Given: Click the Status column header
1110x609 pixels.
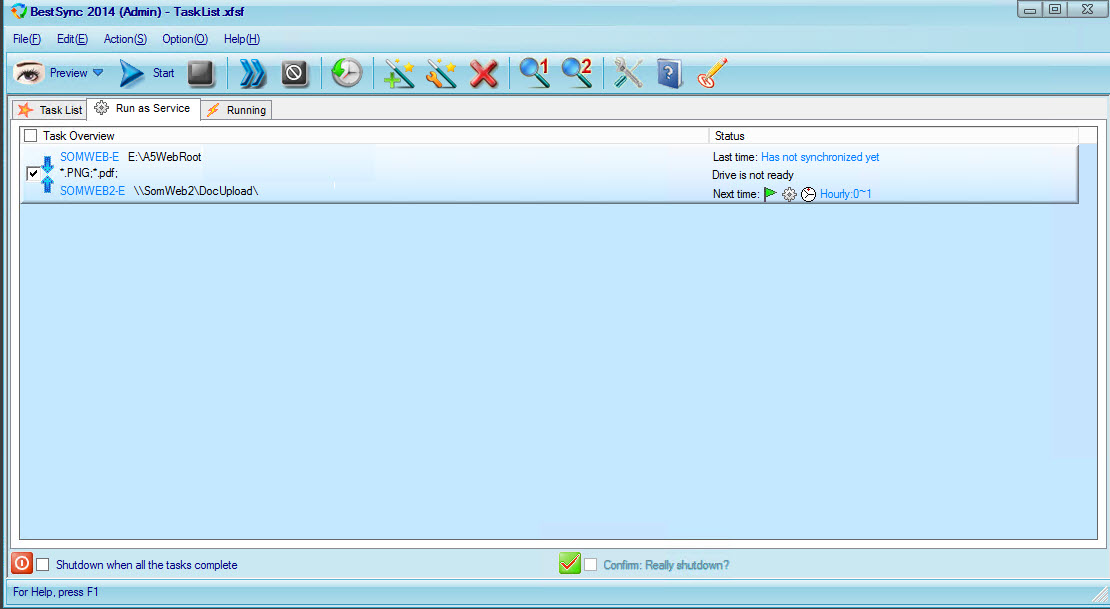Looking at the screenshot, I should (x=893, y=135).
